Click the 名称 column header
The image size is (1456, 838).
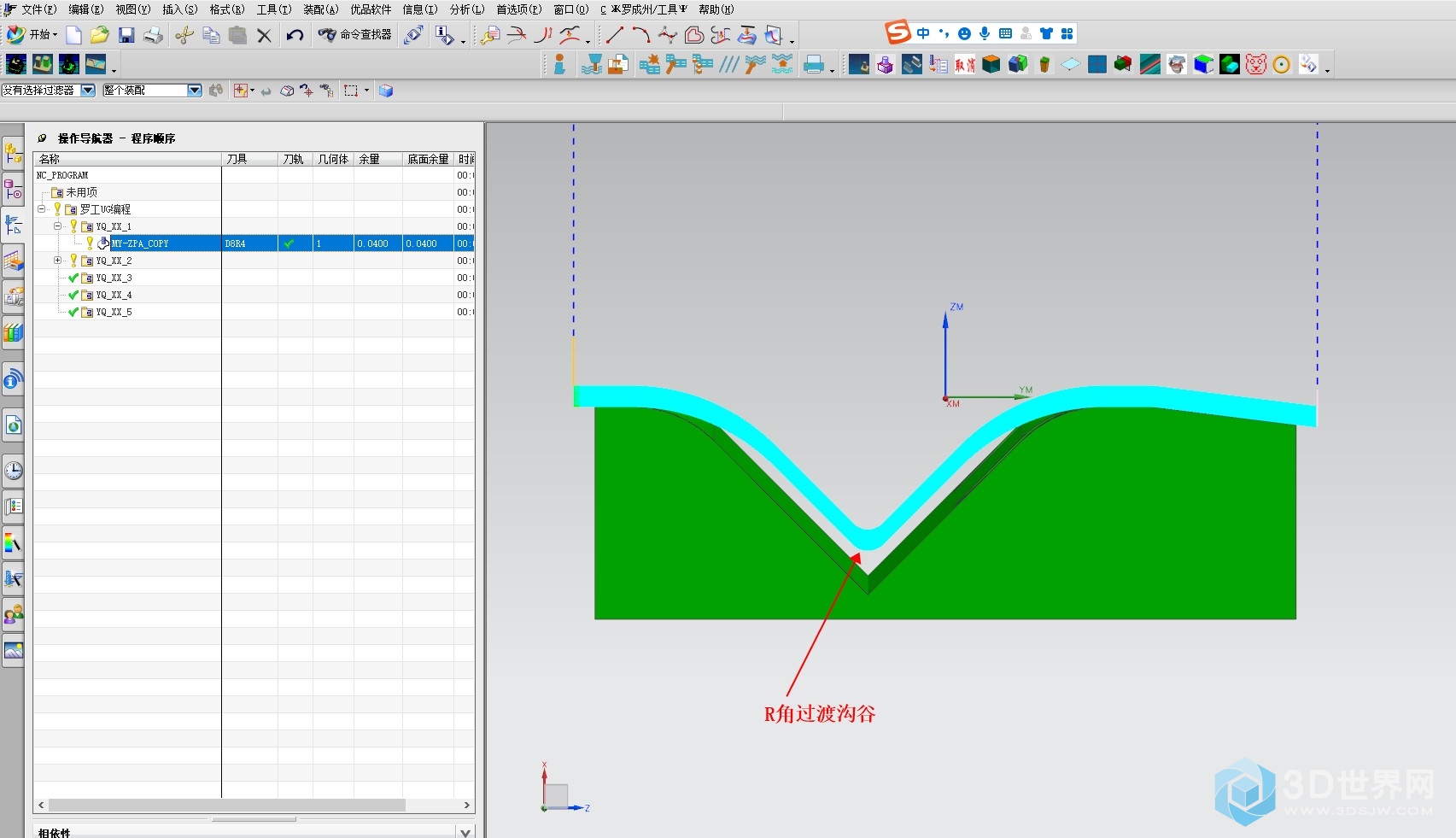pyautogui.click(x=127, y=159)
